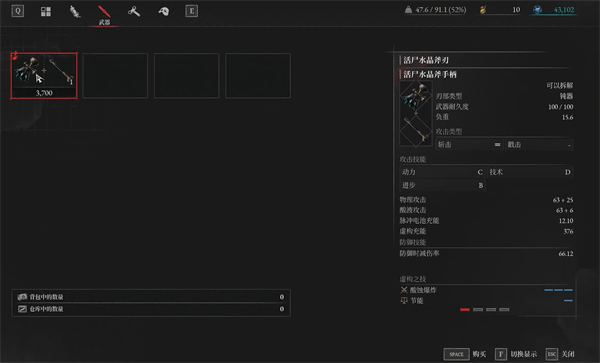Select the all-items grid category icon
600x363 pixels.
[x=46, y=11]
